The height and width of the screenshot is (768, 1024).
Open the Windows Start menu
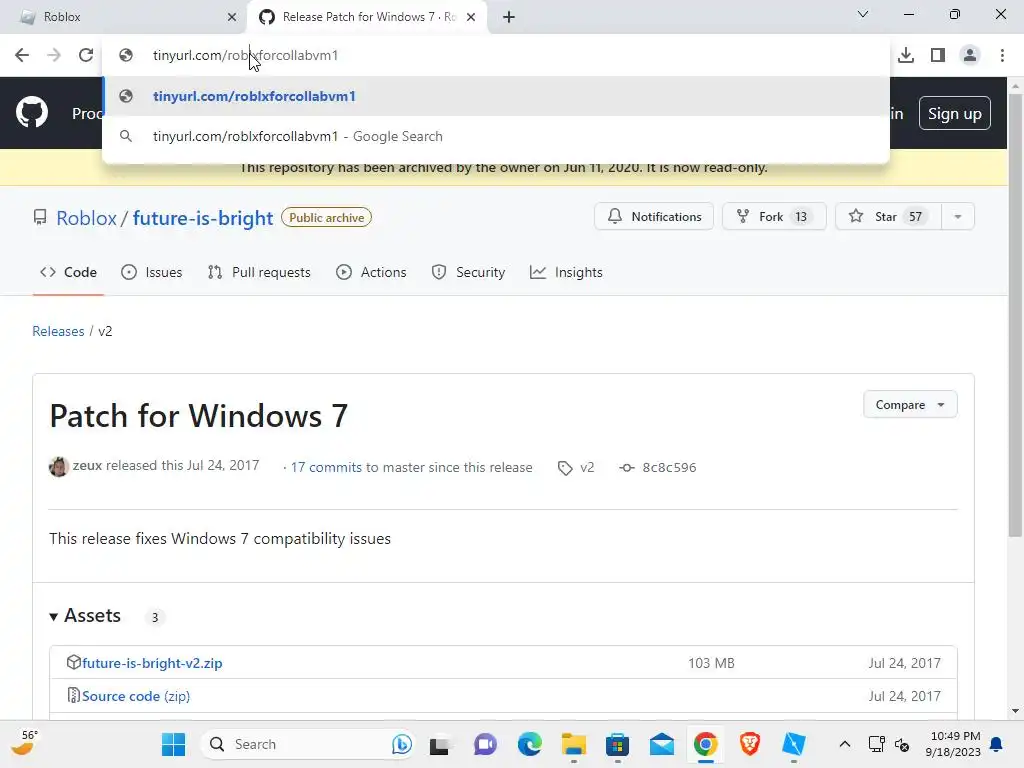tap(173, 744)
